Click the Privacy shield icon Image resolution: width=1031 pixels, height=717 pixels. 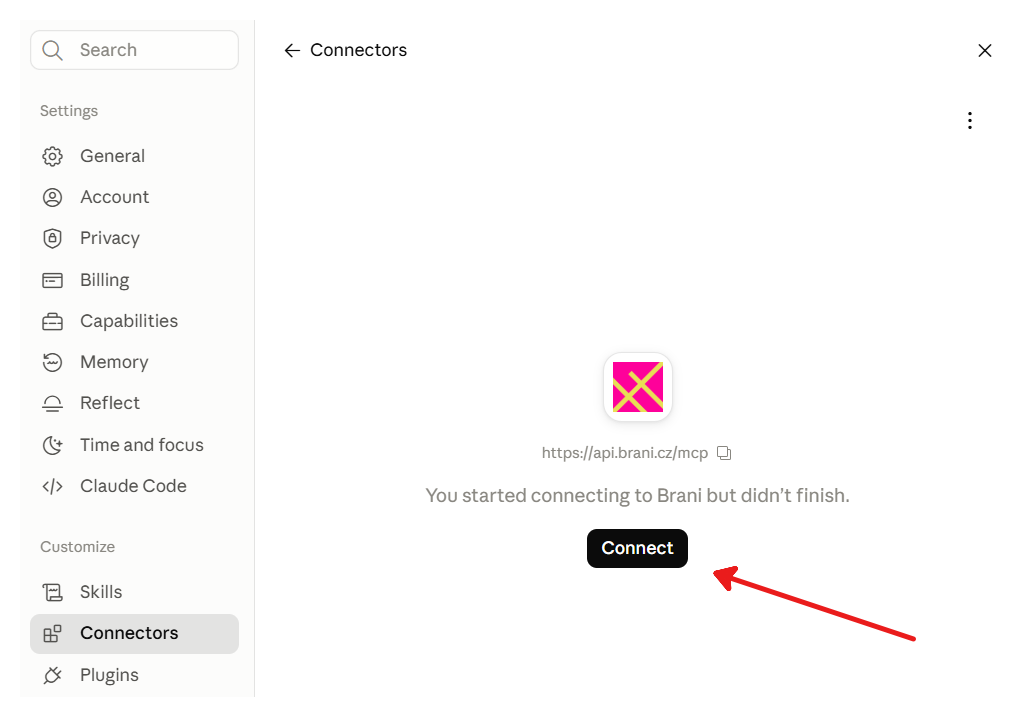click(x=53, y=238)
